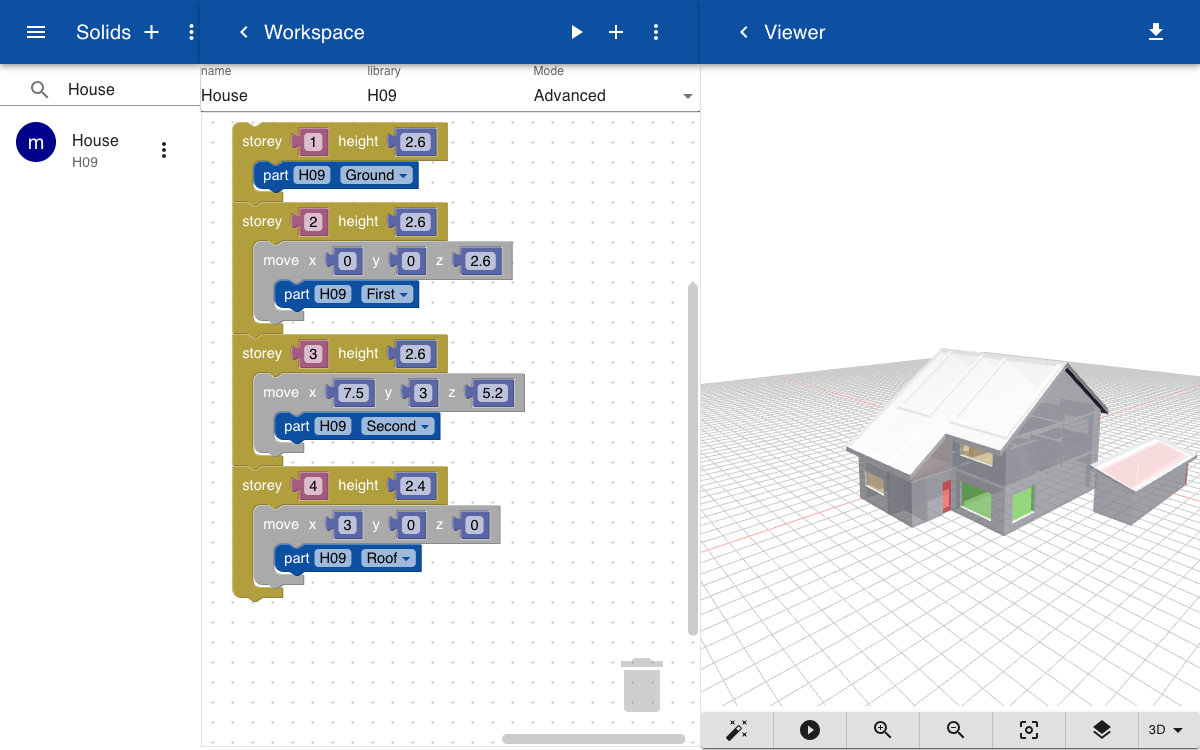Edit storey 1 number value
The height and width of the screenshot is (750, 1200).
tap(313, 142)
